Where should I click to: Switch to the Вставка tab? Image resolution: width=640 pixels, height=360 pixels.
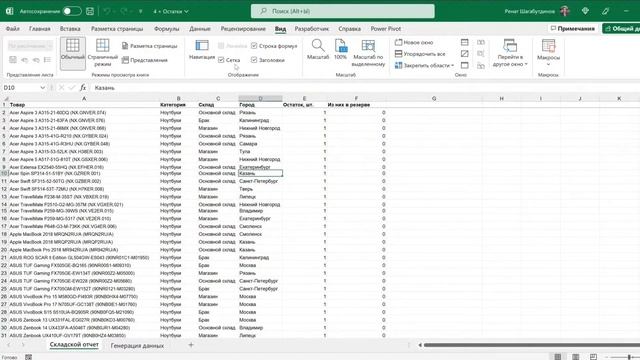70,29
